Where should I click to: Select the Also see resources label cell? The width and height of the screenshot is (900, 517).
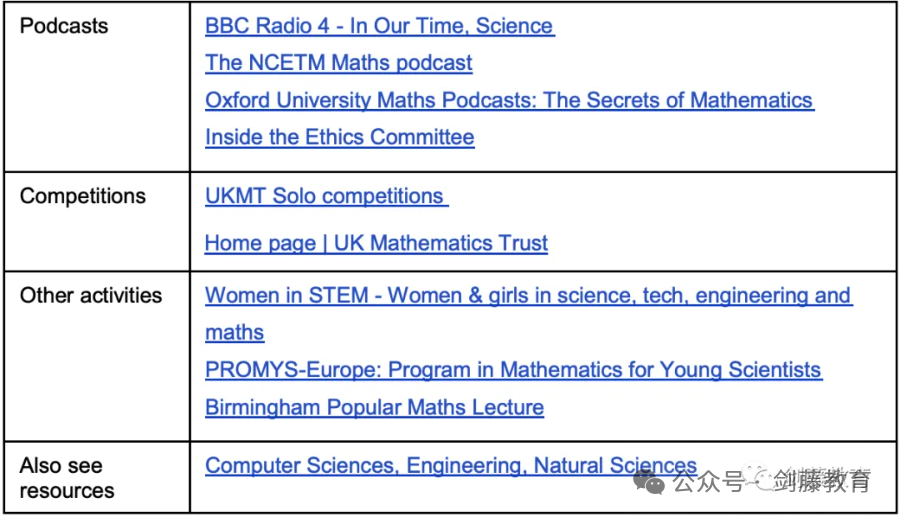tap(97, 477)
